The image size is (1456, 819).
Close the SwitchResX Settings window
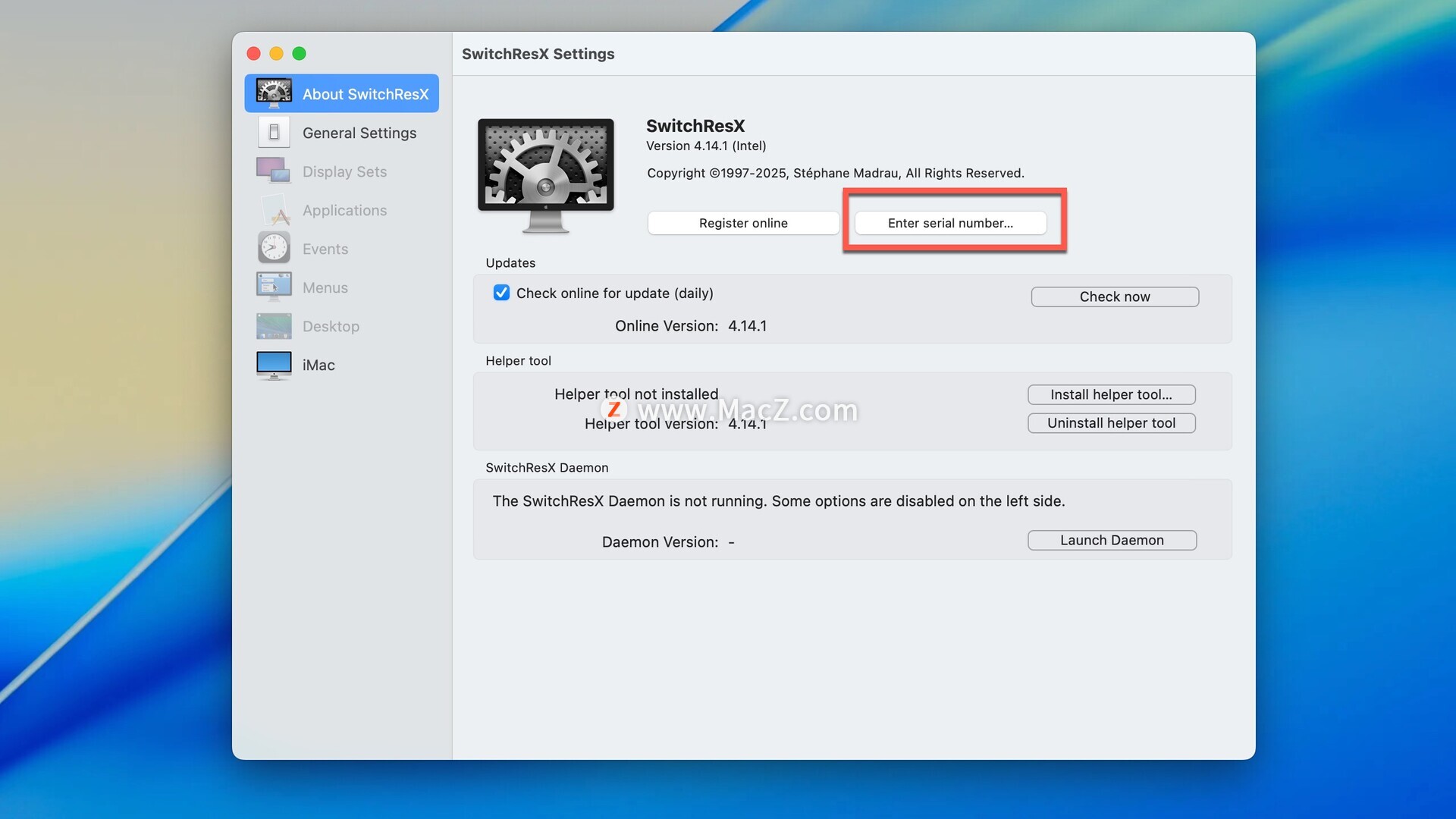pos(254,53)
